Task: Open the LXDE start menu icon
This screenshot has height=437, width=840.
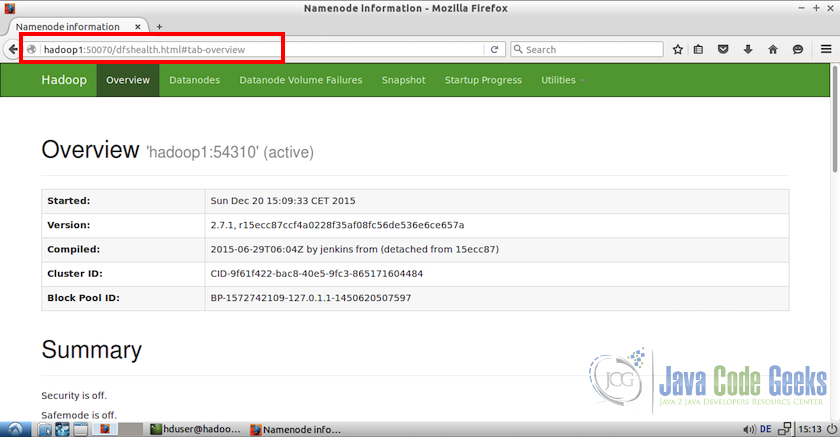Action: [15, 430]
